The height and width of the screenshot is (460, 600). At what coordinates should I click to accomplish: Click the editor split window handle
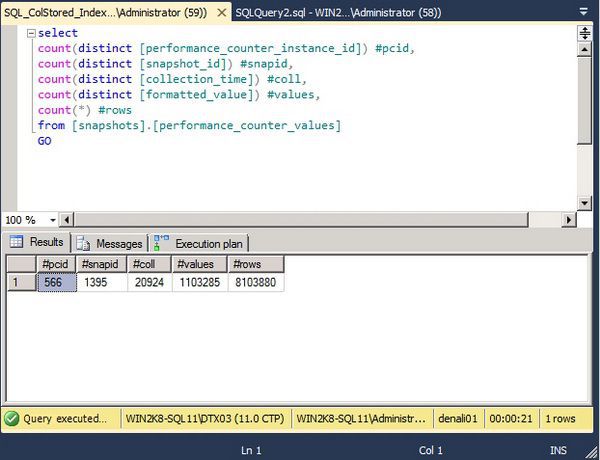[585, 33]
